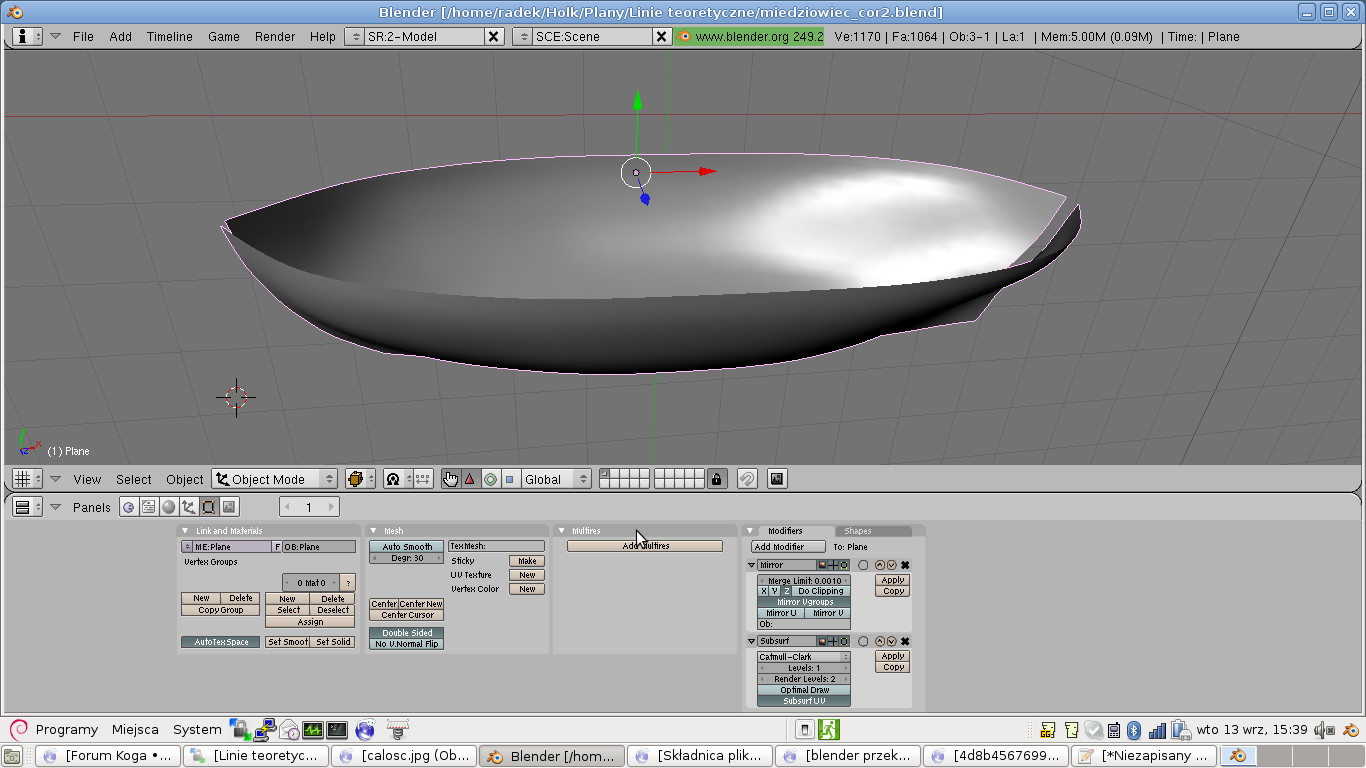
Task: Click the Add Modifier button
Action: point(788,547)
